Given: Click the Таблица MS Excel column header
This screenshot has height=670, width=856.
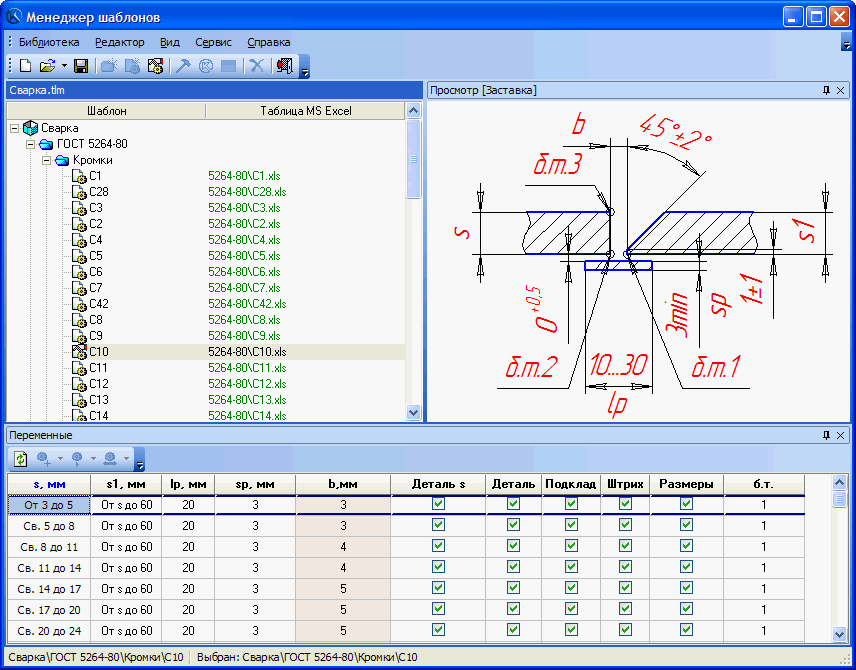Looking at the screenshot, I should (x=305, y=111).
